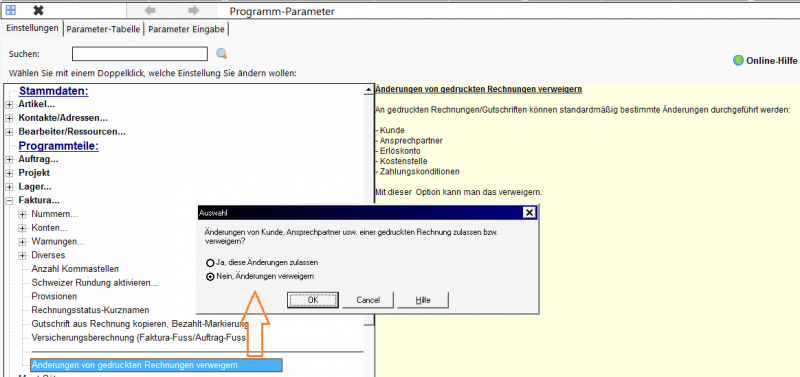The width and height of the screenshot is (800, 377).
Task: Select the Stammdaten: heading
Action: click(x=54, y=91)
